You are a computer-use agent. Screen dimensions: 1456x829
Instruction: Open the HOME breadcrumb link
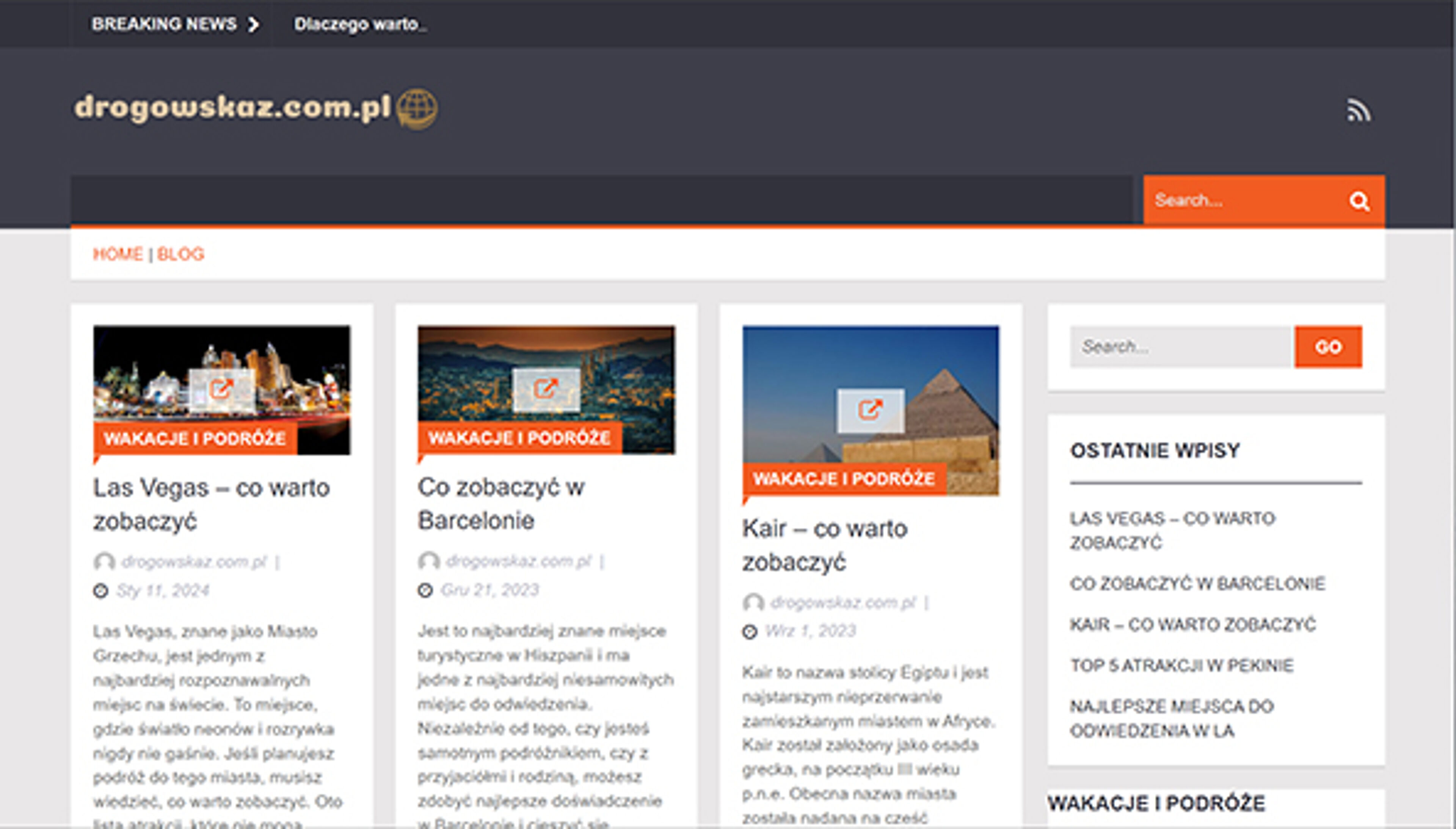click(118, 254)
